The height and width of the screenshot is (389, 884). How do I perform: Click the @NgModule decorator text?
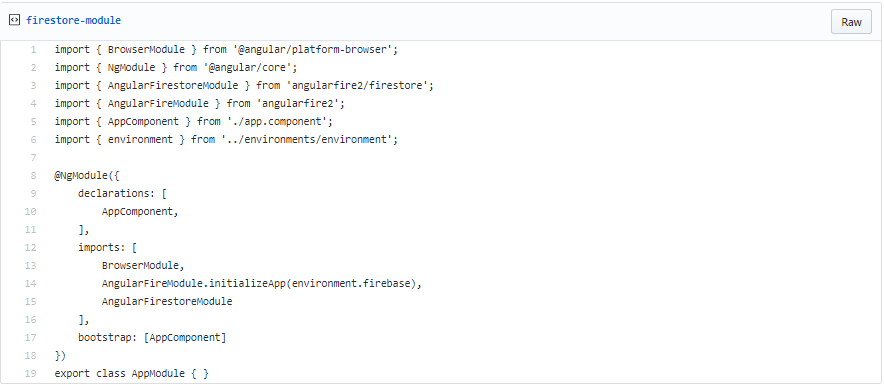[x=83, y=175]
